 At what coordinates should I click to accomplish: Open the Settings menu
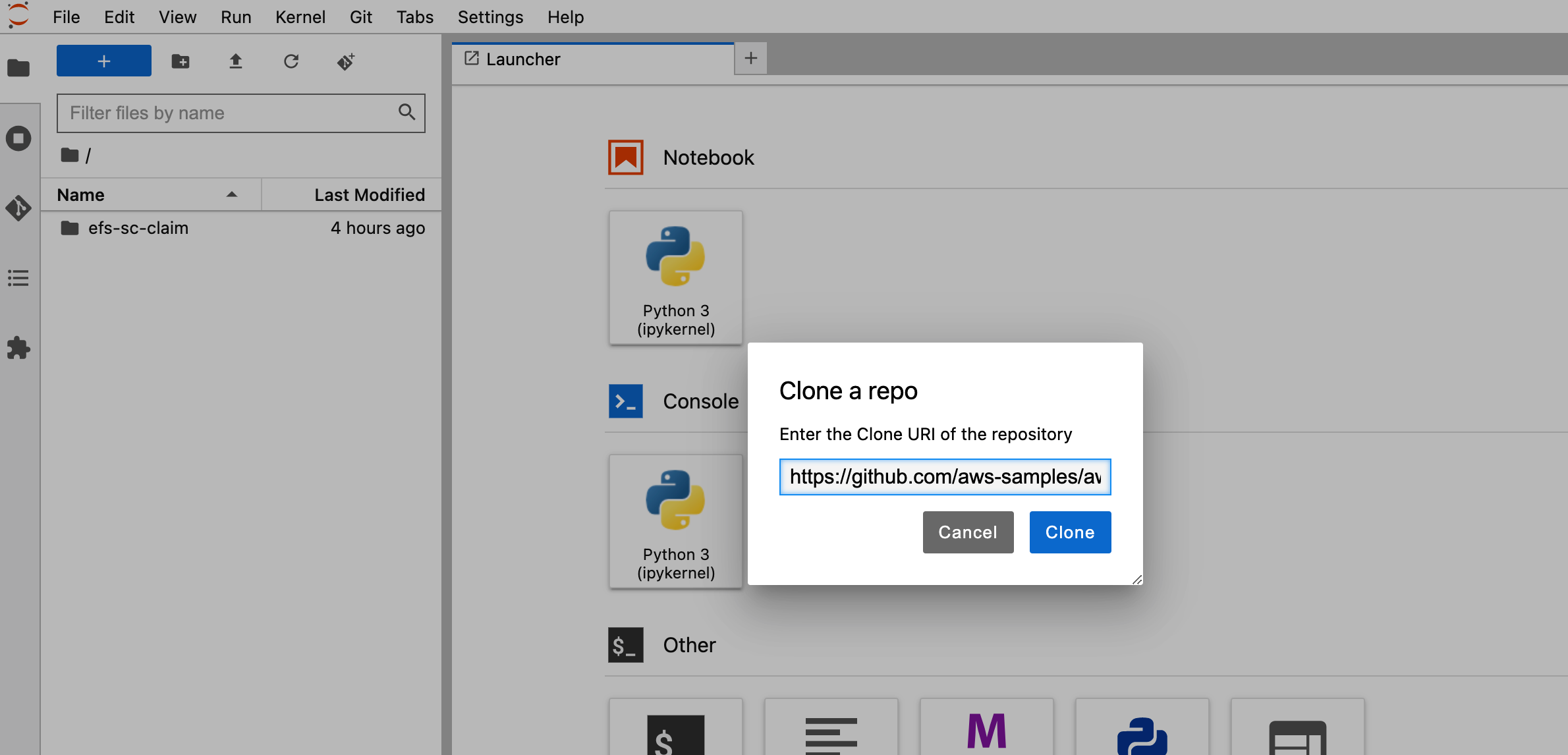click(490, 16)
